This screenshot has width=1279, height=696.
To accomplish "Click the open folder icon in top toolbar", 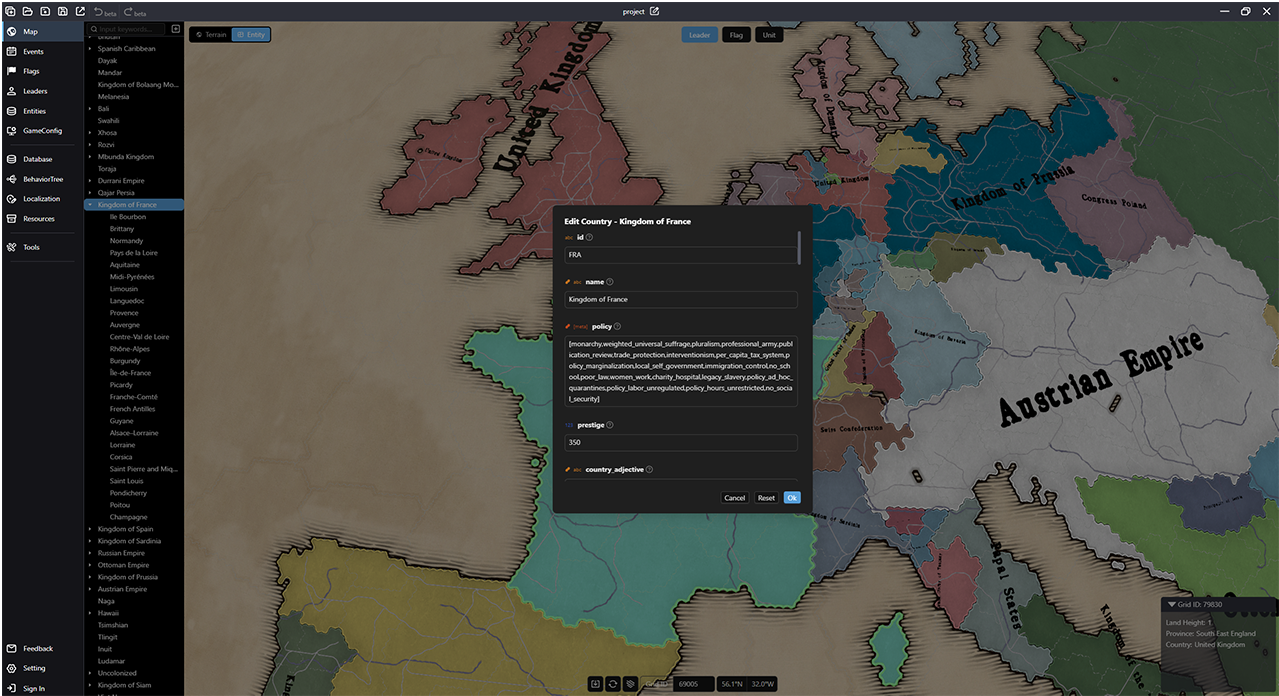I will coord(27,11).
